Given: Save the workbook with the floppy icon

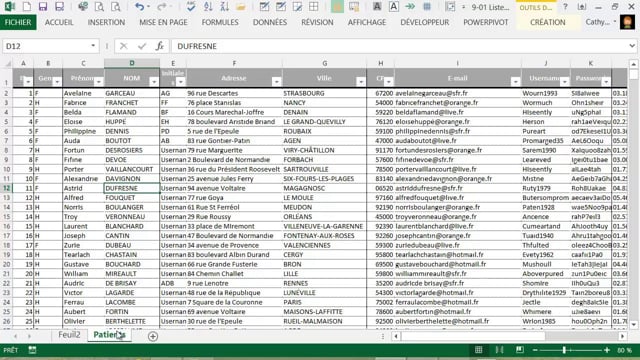Looking at the screenshot, I should point(43,7).
